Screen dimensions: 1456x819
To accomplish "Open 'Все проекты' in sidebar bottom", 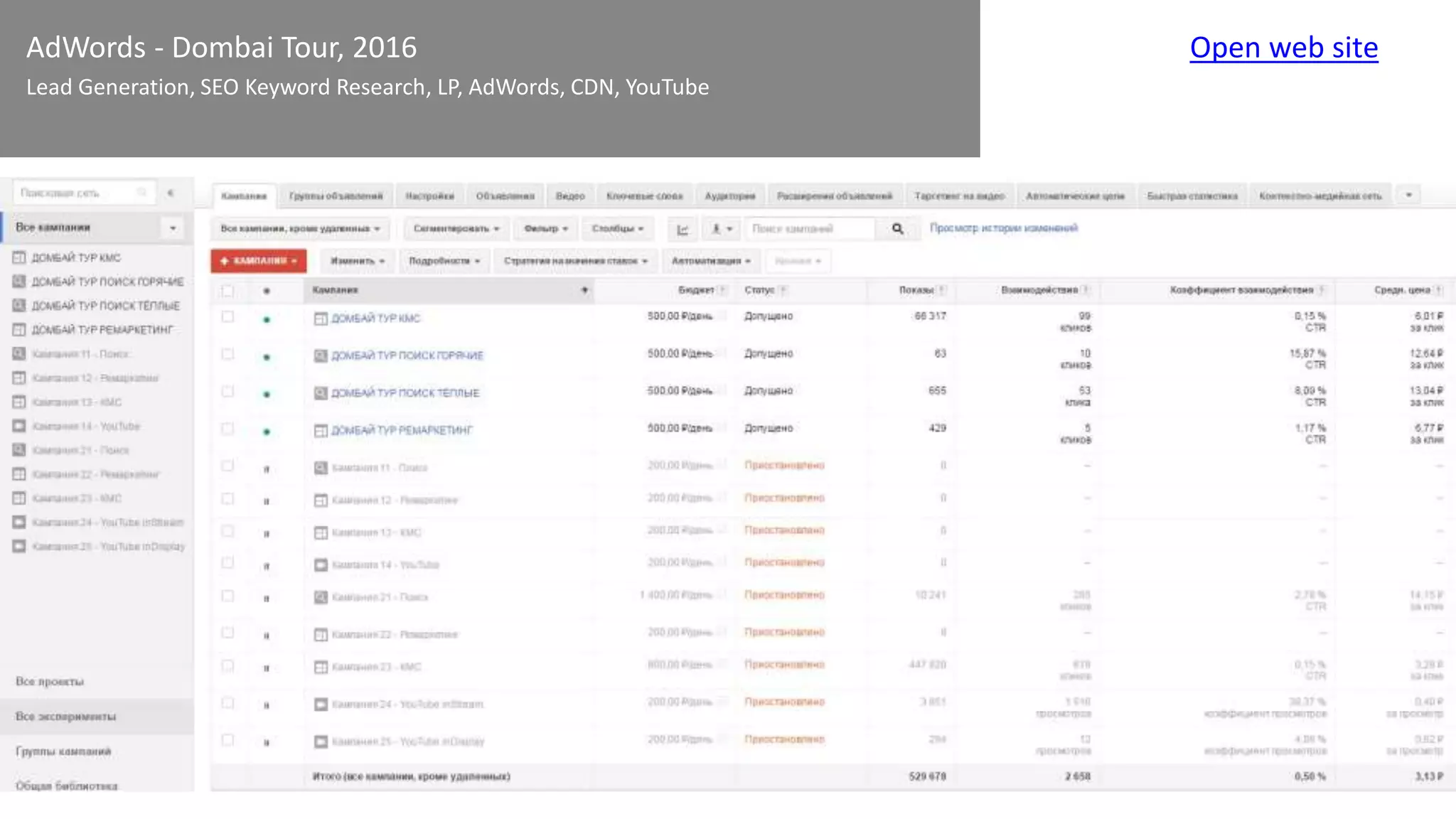I will tap(50, 682).
